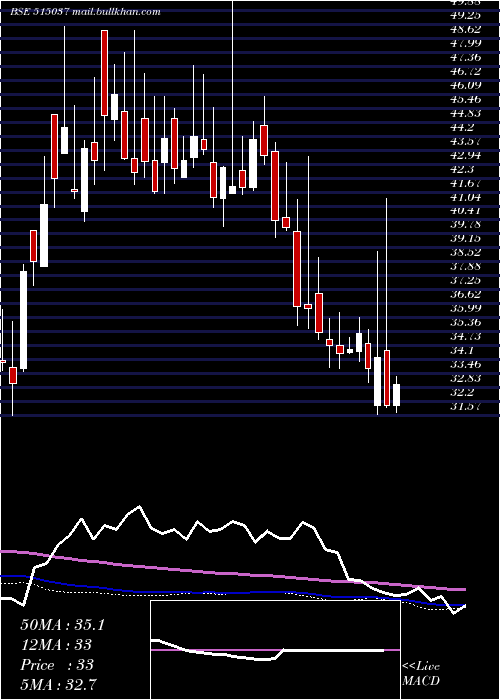Click the 42.3 price axis label
This screenshot has width=500, height=700.
pos(462,169)
